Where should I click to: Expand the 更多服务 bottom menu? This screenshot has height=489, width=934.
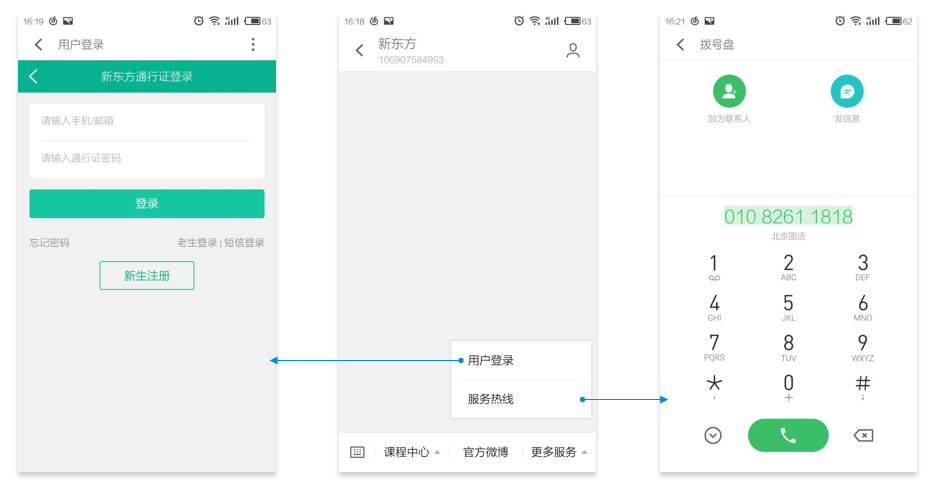tap(559, 452)
